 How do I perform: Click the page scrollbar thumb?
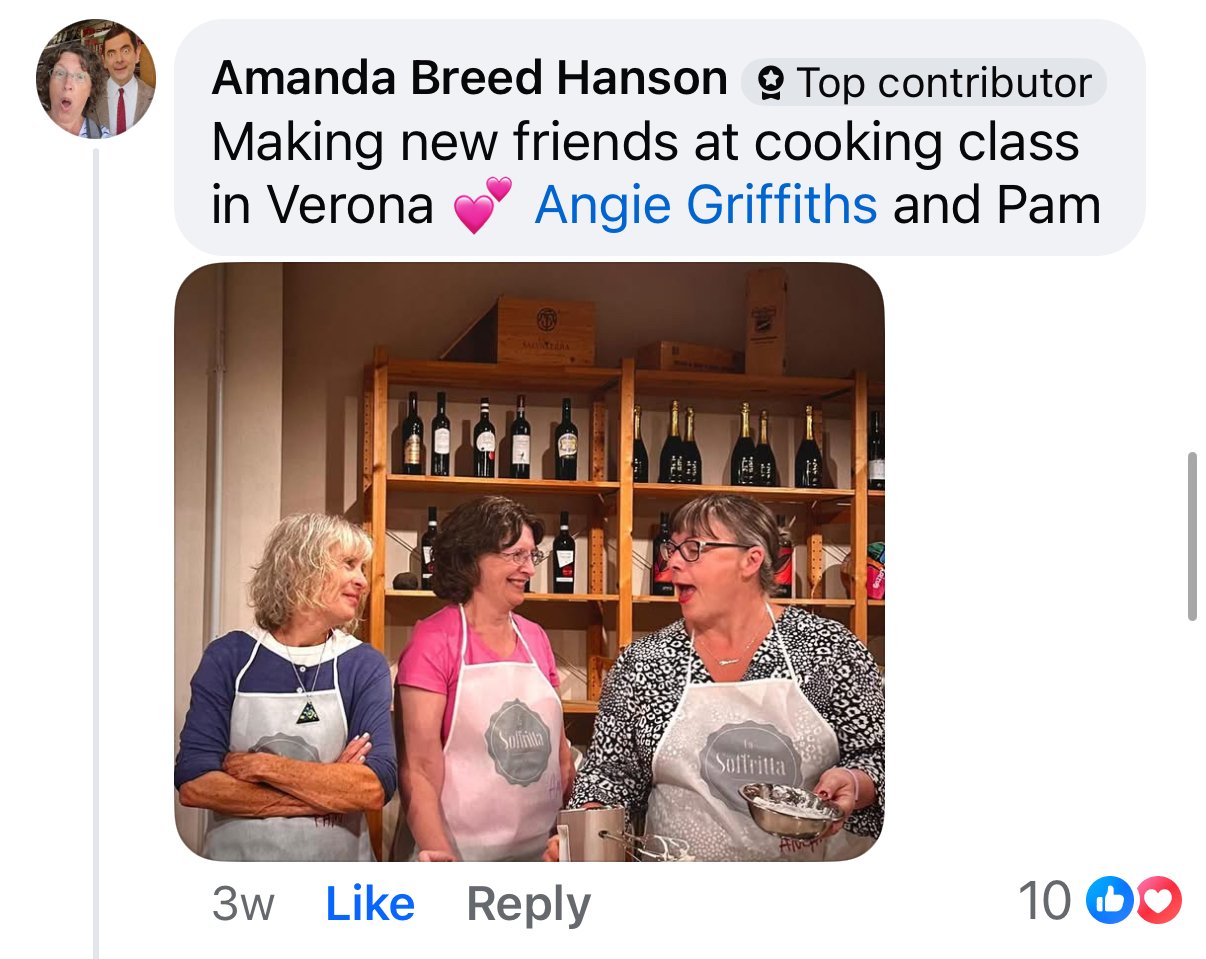point(1191,537)
